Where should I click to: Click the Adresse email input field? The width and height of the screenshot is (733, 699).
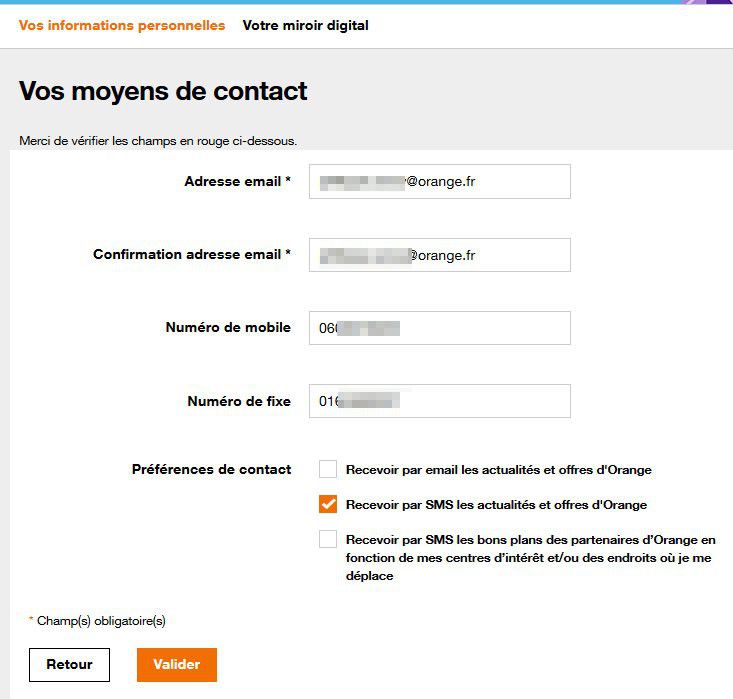click(x=439, y=182)
